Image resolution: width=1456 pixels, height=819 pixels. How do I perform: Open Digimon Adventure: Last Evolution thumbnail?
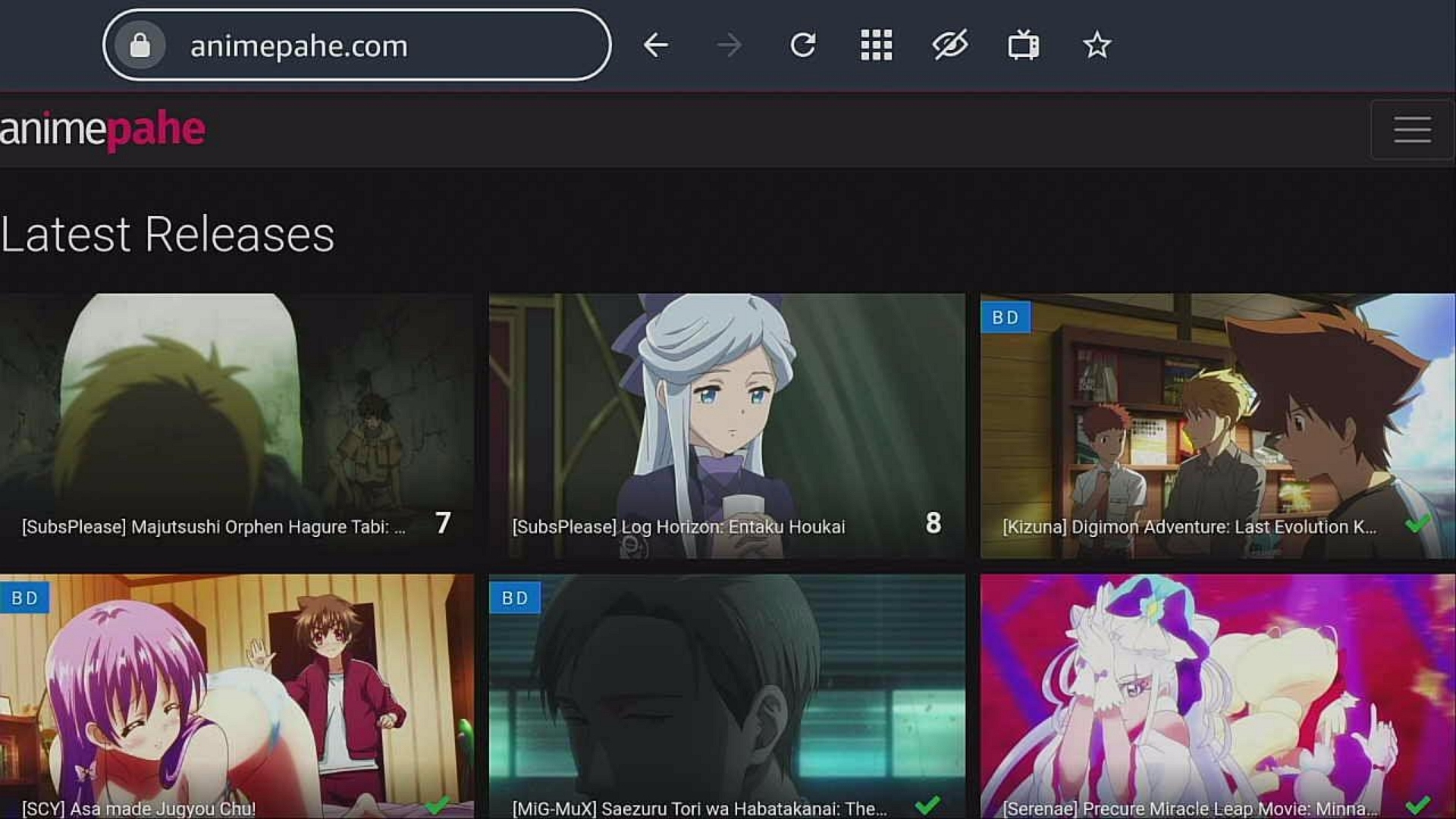(x=1217, y=426)
